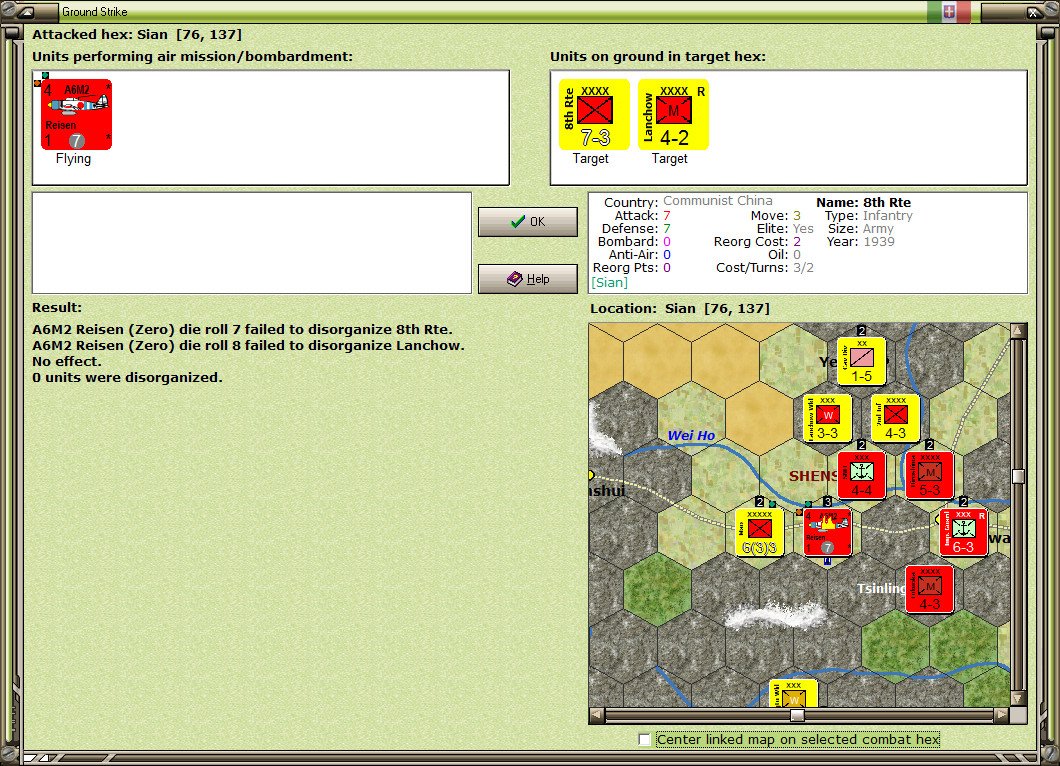Click the red SNLF 4-4 marine counter on map
Image resolution: width=1060 pixels, height=766 pixels.
coord(861,475)
